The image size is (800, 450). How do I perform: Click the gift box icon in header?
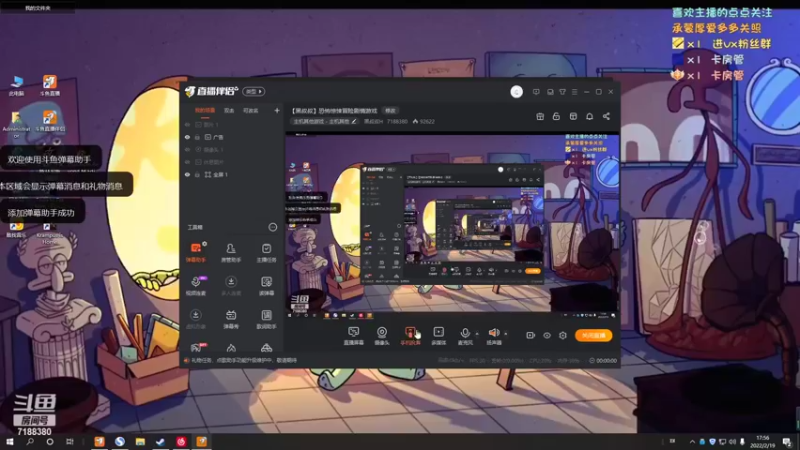pyautogui.click(x=540, y=116)
